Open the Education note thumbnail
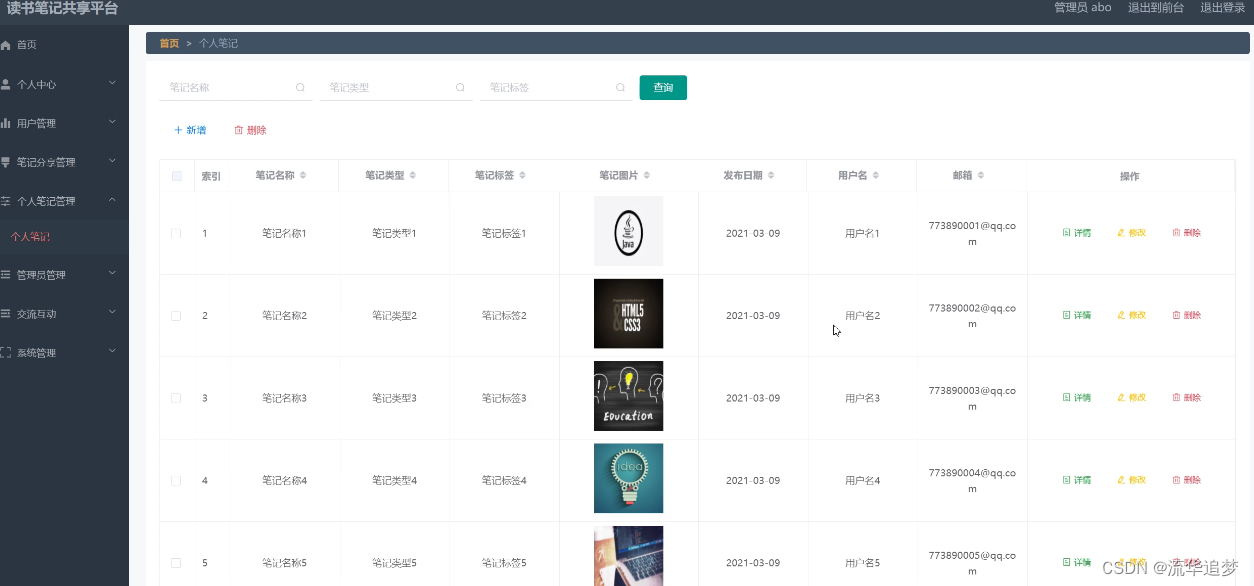 pos(628,396)
